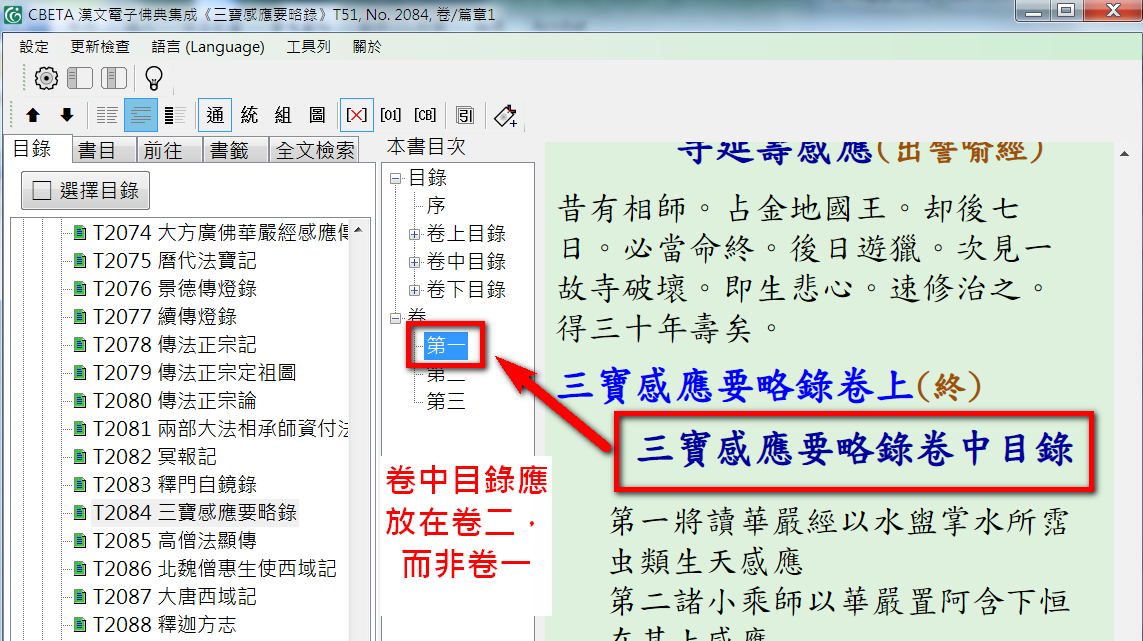This screenshot has height=641, width=1143.
Task: Collapse the 目錄 root tree node
Action: click(396, 178)
